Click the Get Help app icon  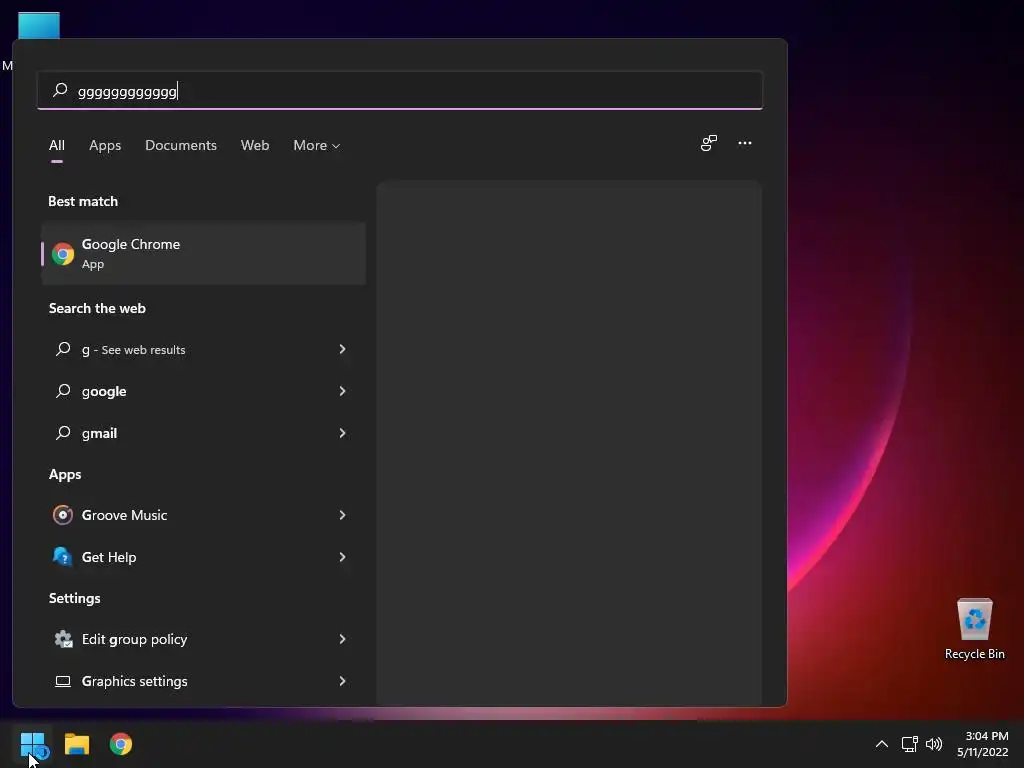[x=63, y=557]
